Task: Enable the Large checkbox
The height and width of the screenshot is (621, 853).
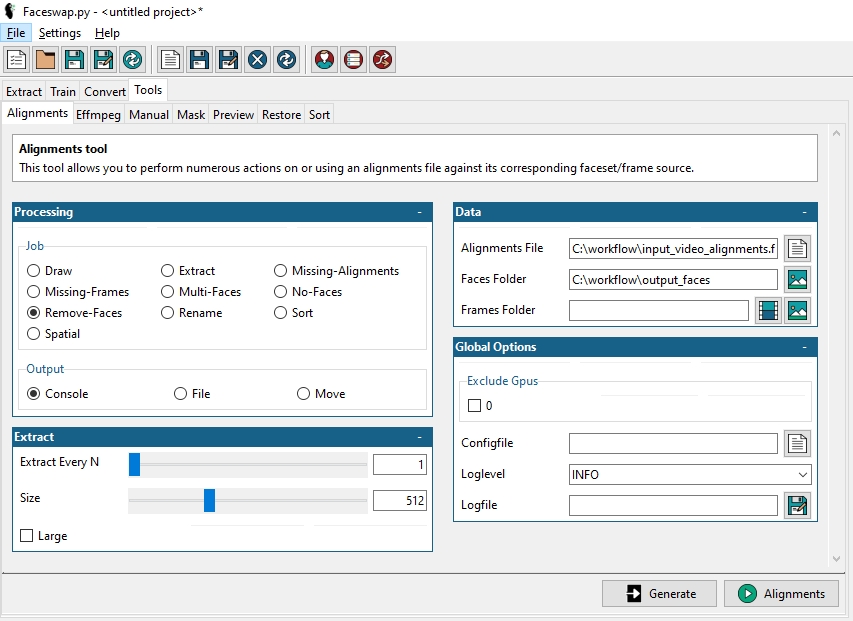Action: [26, 536]
